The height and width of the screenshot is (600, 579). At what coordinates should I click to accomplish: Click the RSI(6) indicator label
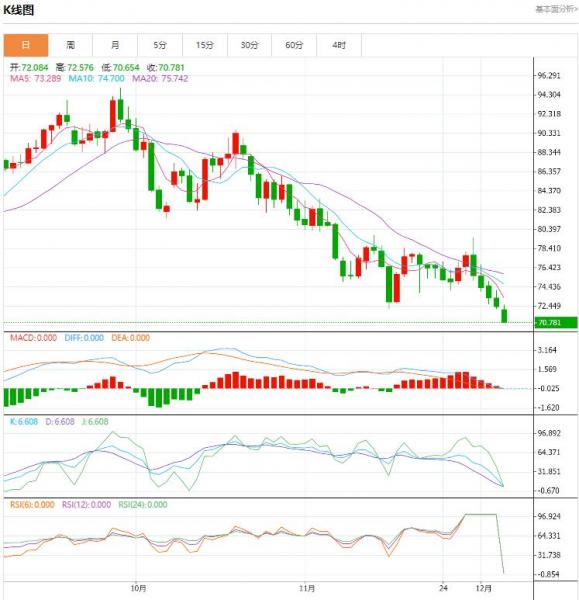pos(32,505)
